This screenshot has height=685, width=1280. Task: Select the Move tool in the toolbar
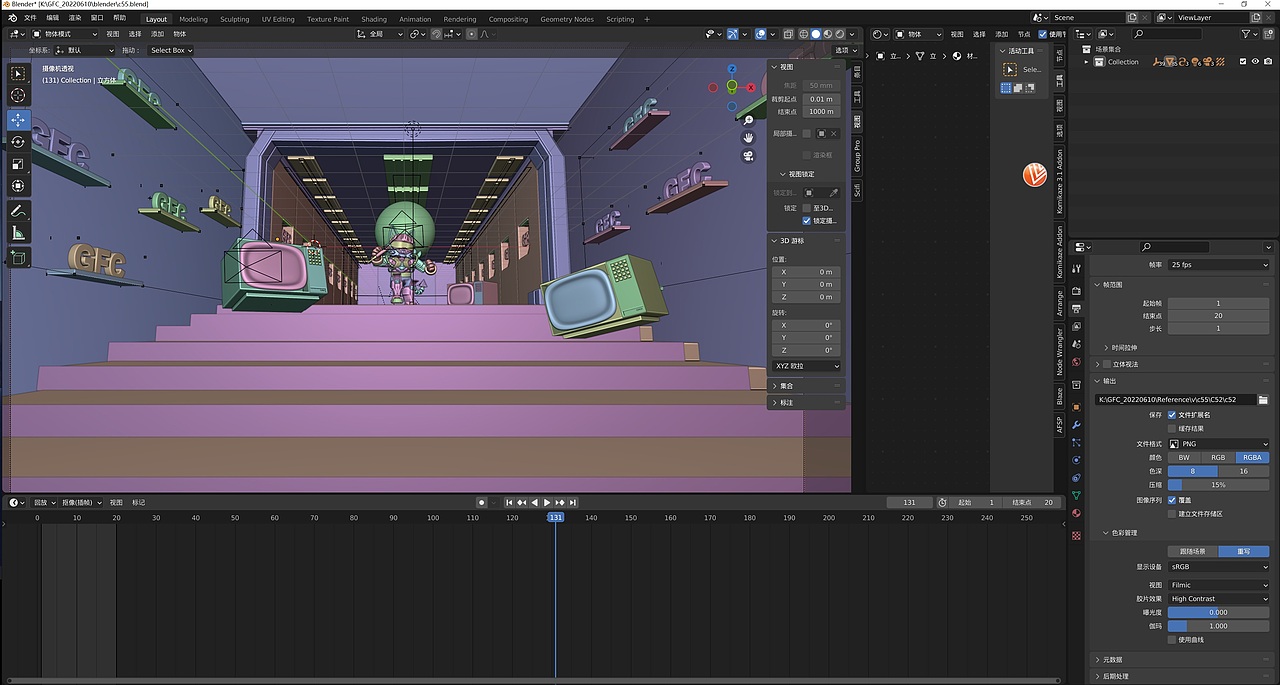(x=18, y=120)
